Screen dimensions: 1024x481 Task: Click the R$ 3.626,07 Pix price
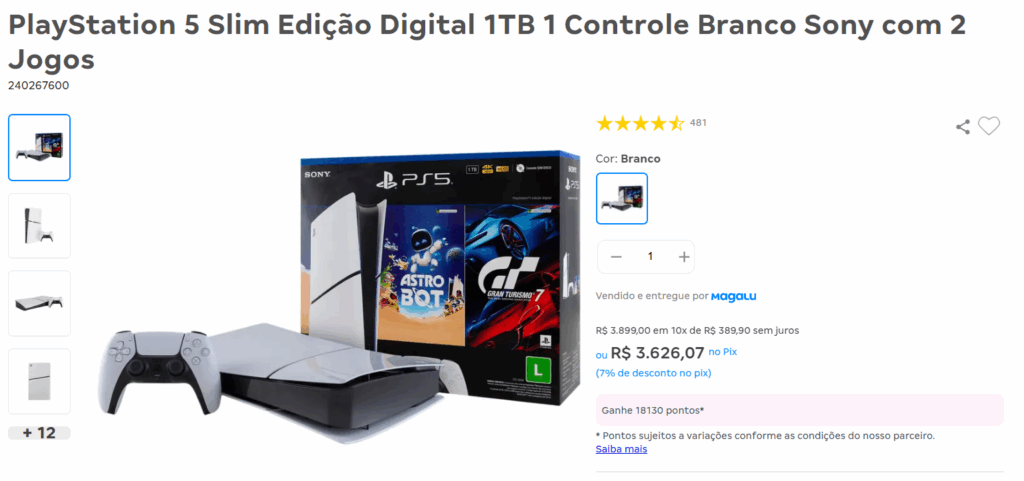658,353
